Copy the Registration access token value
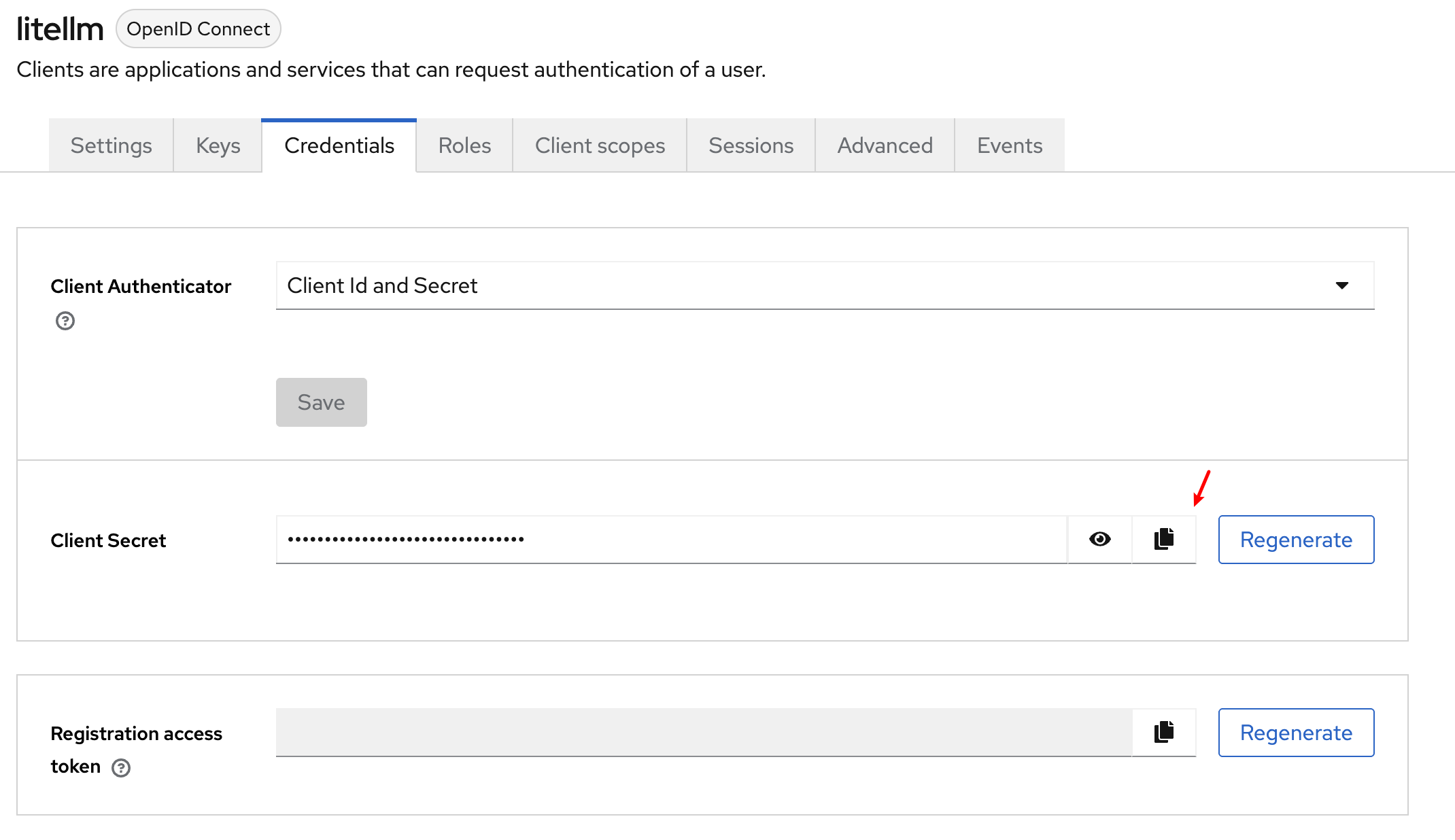 (x=1163, y=732)
